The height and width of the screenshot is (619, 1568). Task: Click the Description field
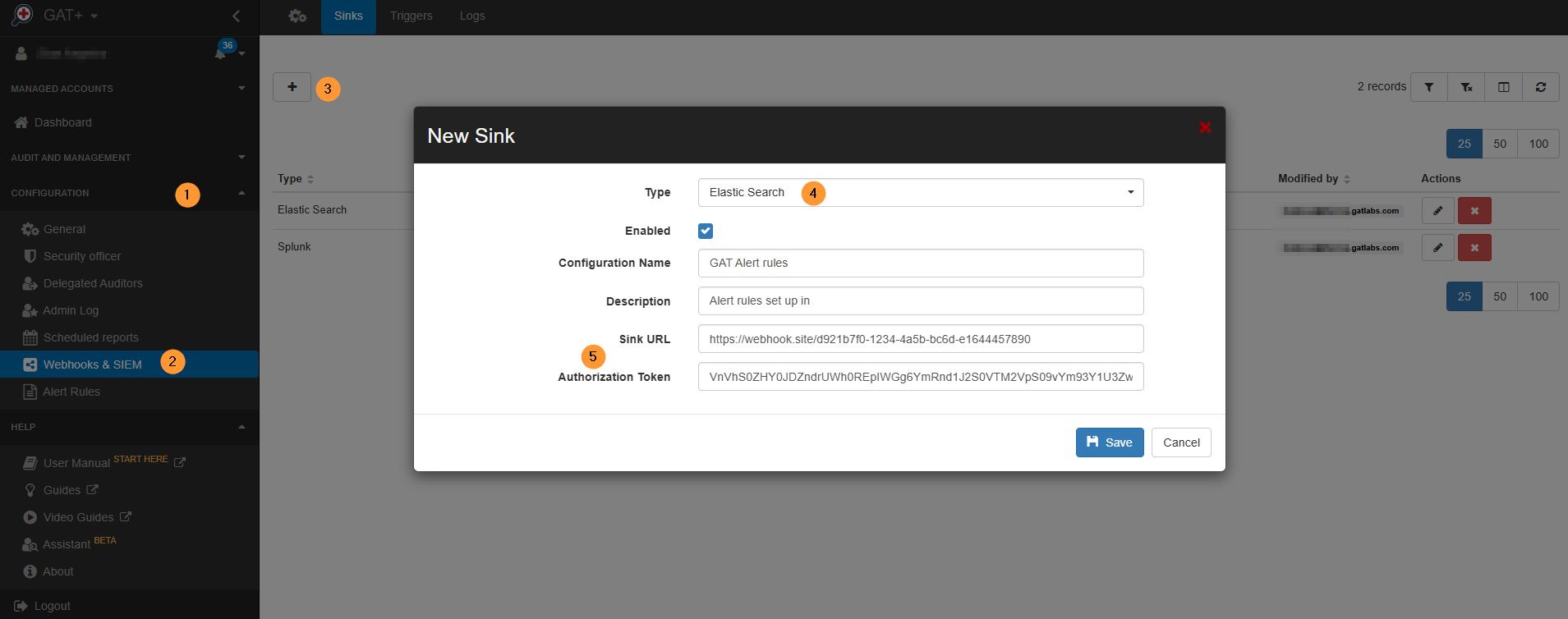pos(921,301)
